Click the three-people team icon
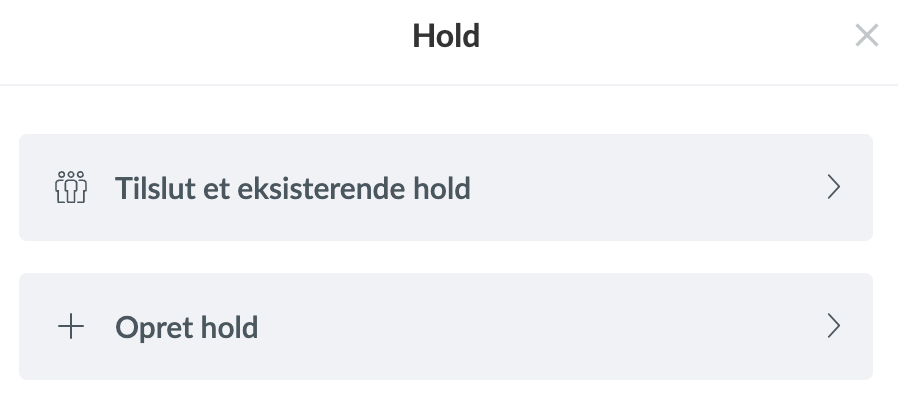The width and height of the screenshot is (898, 410). click(x=71, y=187)
